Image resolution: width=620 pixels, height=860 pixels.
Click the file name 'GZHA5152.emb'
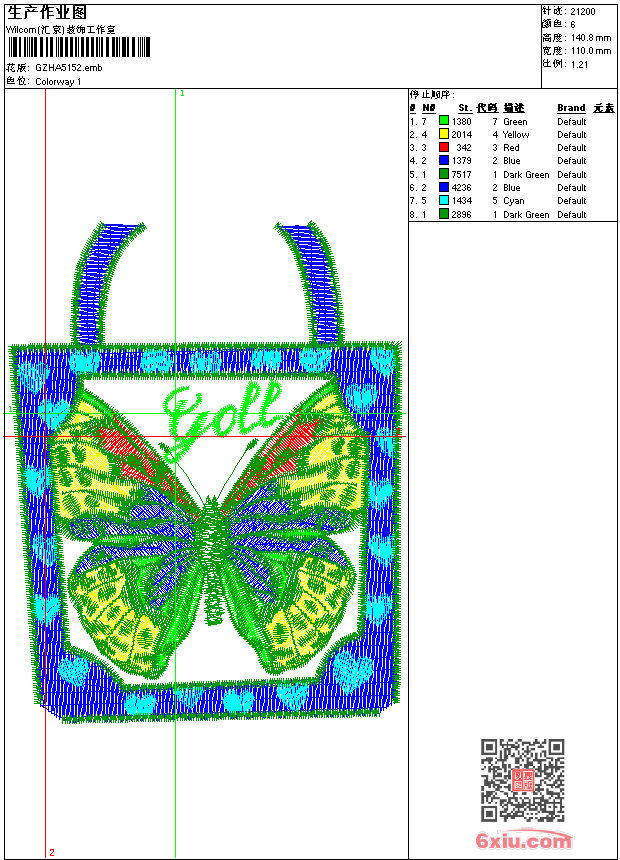coord(69,68)
